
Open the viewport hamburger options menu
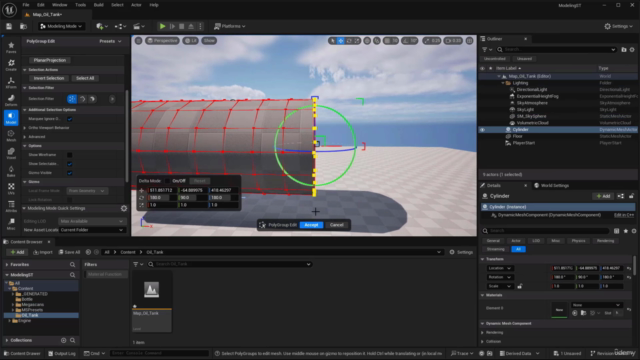click(139, 41)
